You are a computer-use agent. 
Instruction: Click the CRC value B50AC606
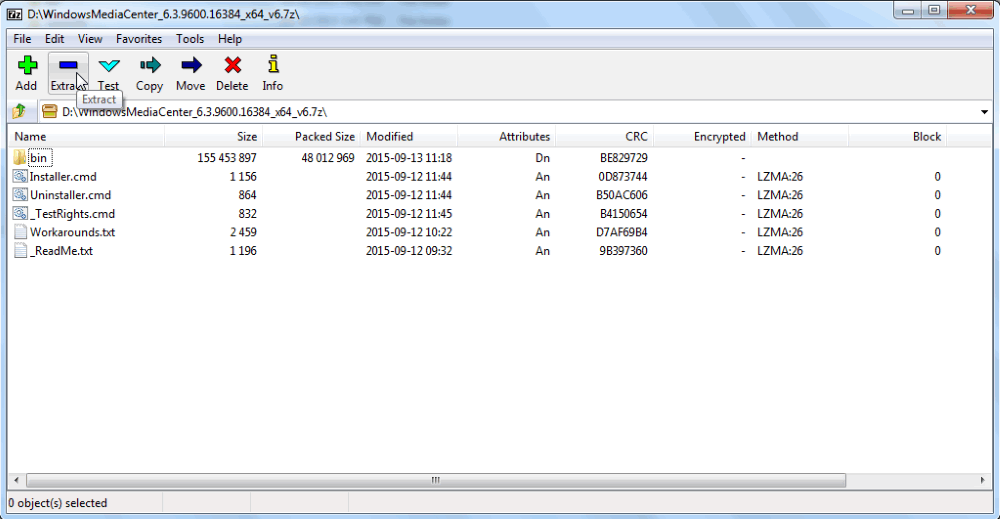click(622, 195)
